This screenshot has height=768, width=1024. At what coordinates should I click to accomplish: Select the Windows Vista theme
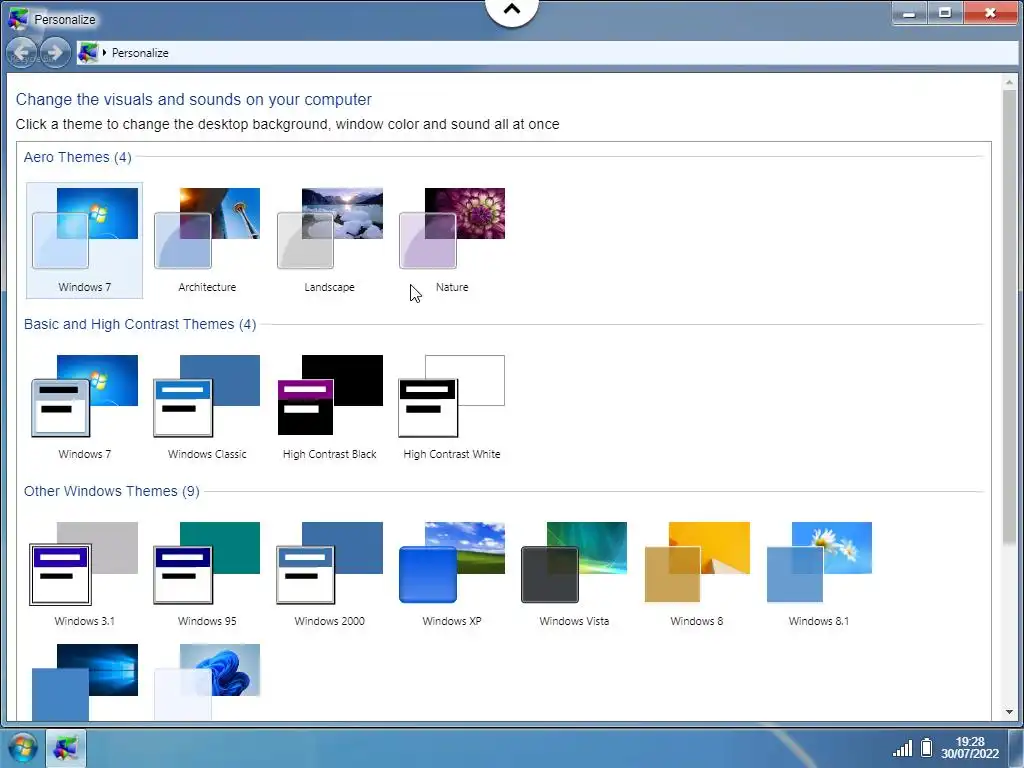(x=574, y=575)
